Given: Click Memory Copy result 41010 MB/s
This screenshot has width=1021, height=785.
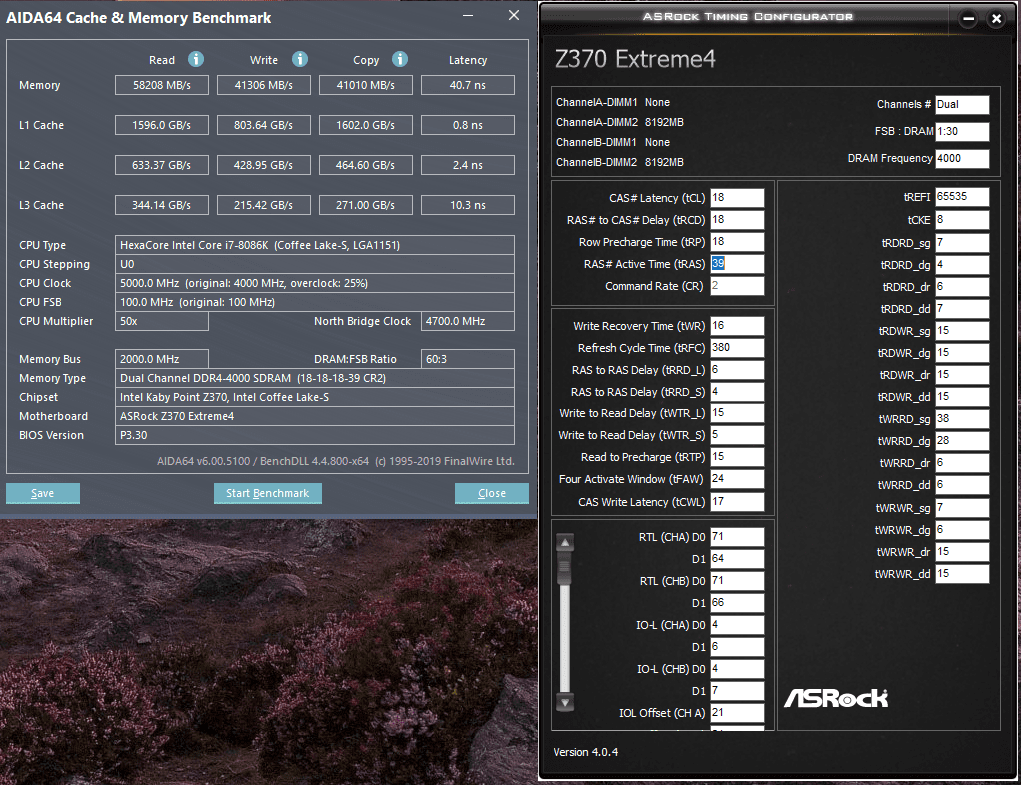Looking at the screenshot, I should (366, 85).
